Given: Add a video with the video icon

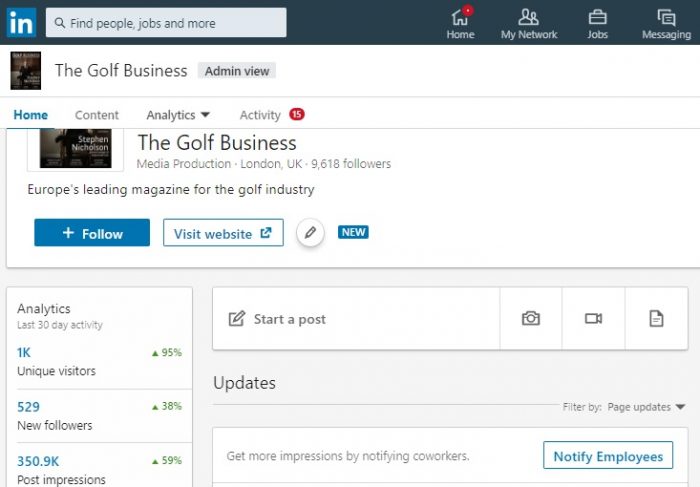Looking at the screenshot, I should point(593,319).
